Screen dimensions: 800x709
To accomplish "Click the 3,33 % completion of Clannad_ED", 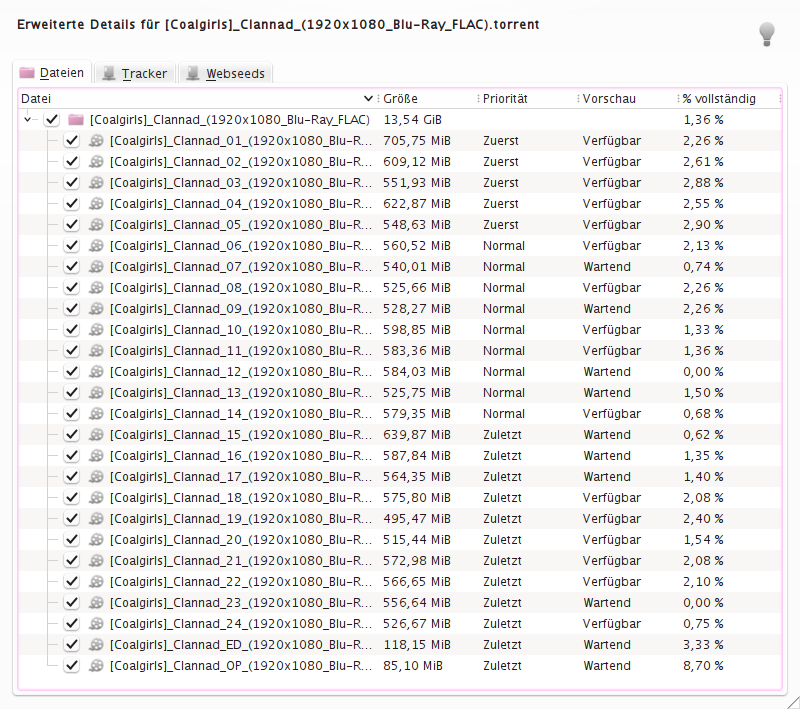I will [x=703, y=645].
